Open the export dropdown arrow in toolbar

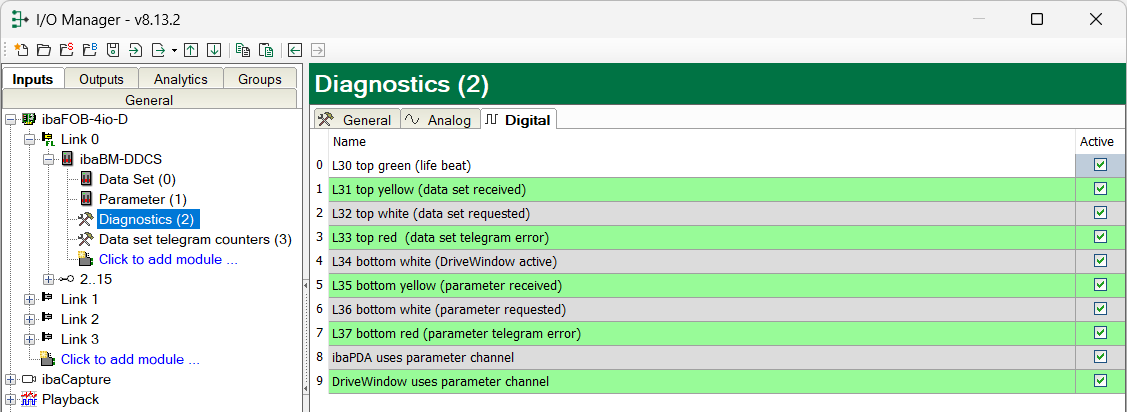coord(174,50)
